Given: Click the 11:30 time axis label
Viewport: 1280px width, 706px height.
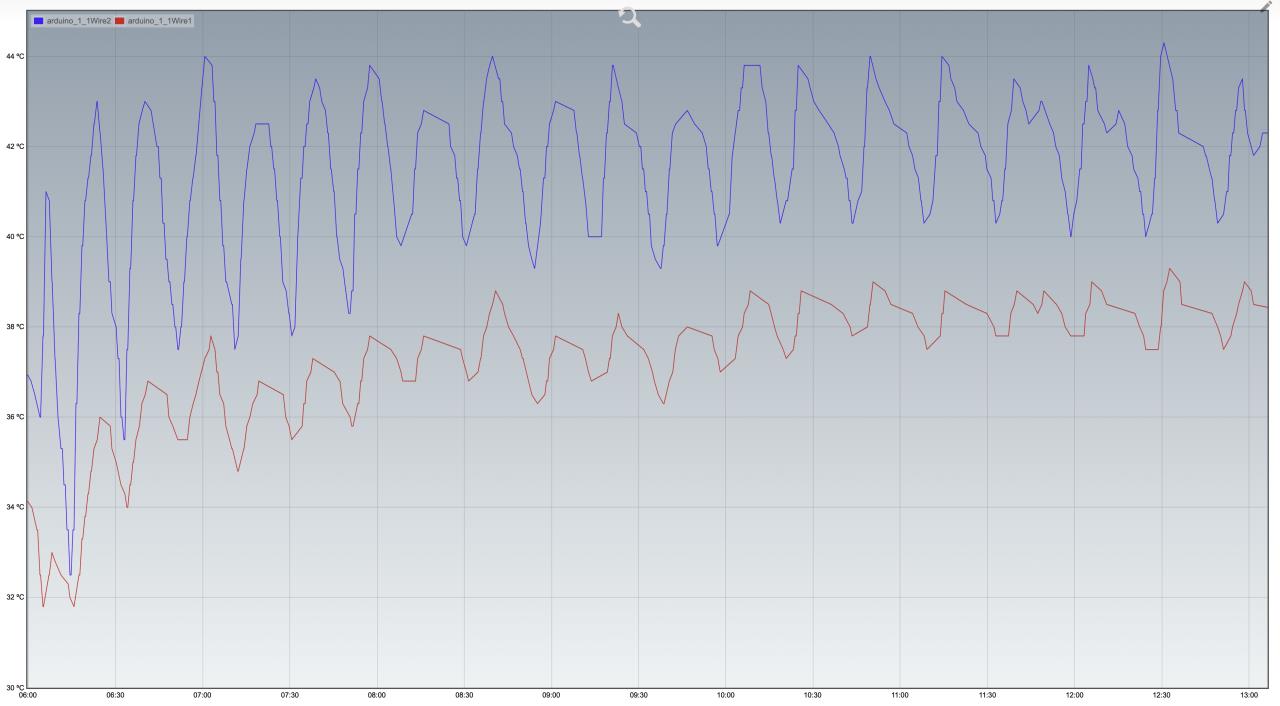Looking at the screenshot, I should tap(987, 695).
